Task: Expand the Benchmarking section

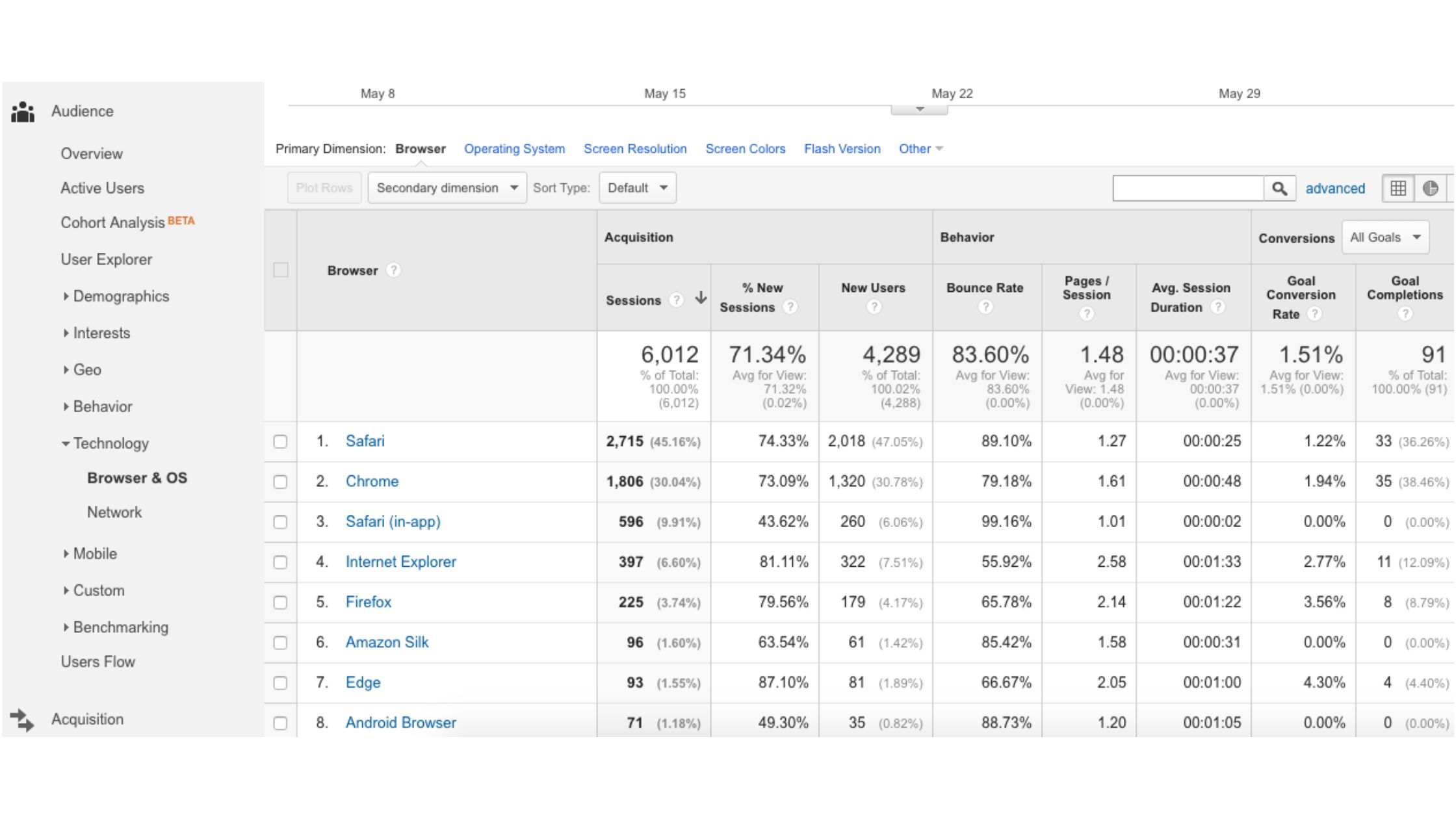Action: (116, 628)
